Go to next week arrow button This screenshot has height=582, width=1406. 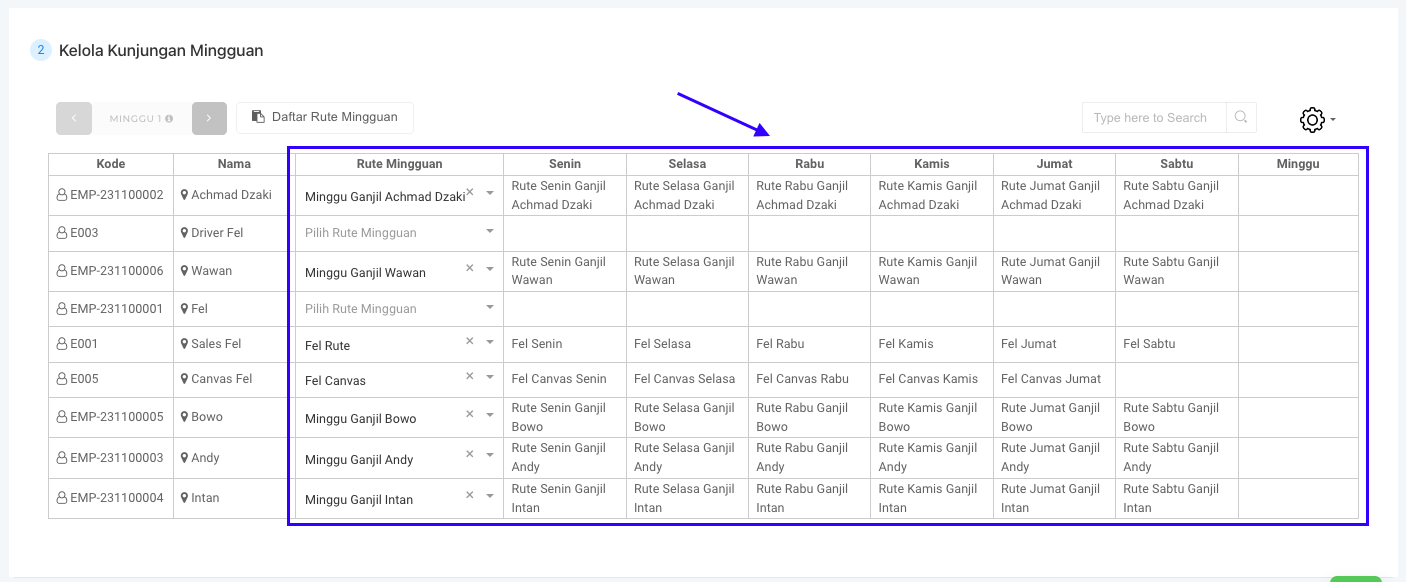tap(209, 118)
